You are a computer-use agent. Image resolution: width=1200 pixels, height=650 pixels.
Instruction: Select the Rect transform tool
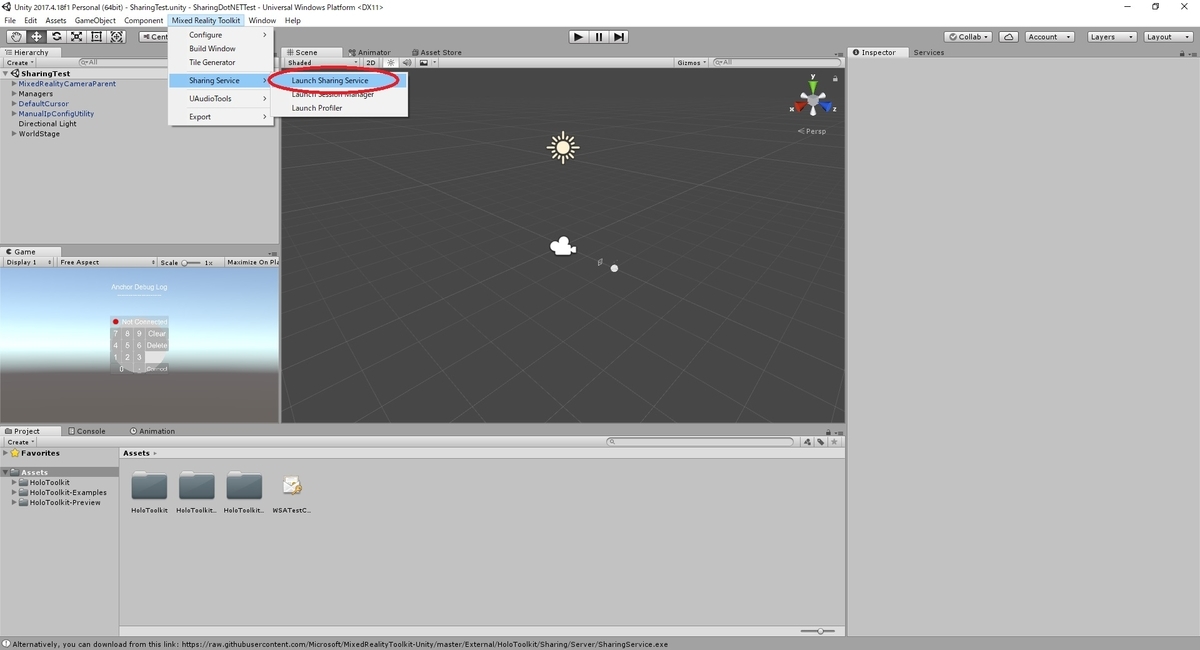pyautogui.click(x=96, y=37)
